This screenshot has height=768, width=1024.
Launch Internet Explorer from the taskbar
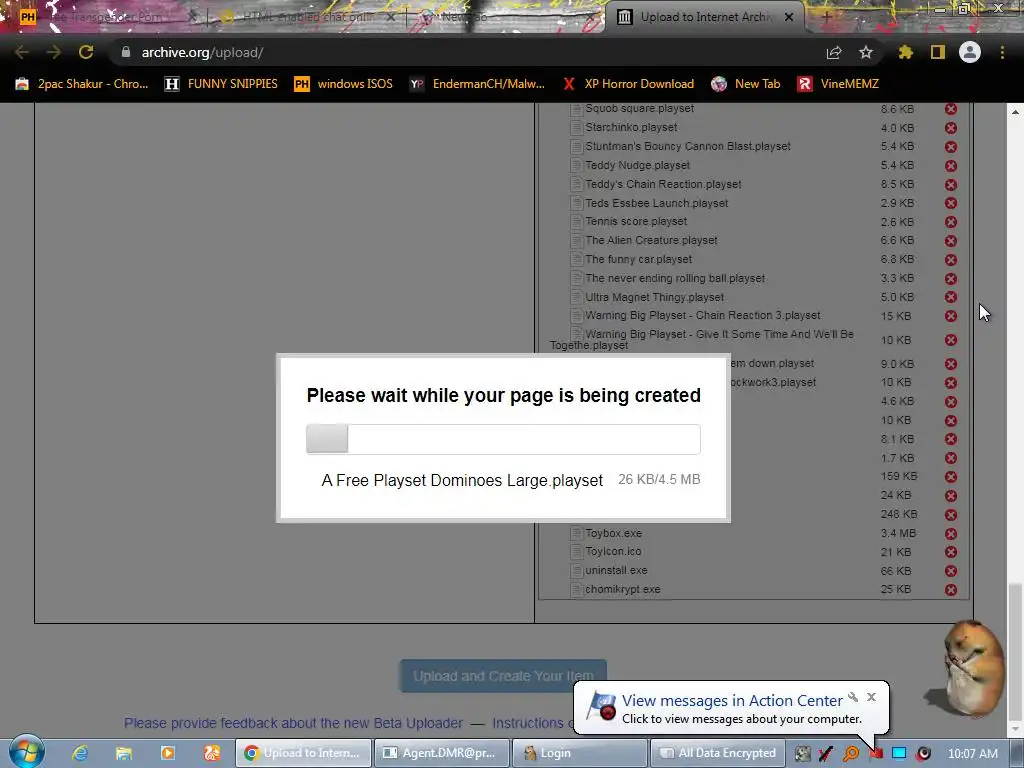click(80, 753)
